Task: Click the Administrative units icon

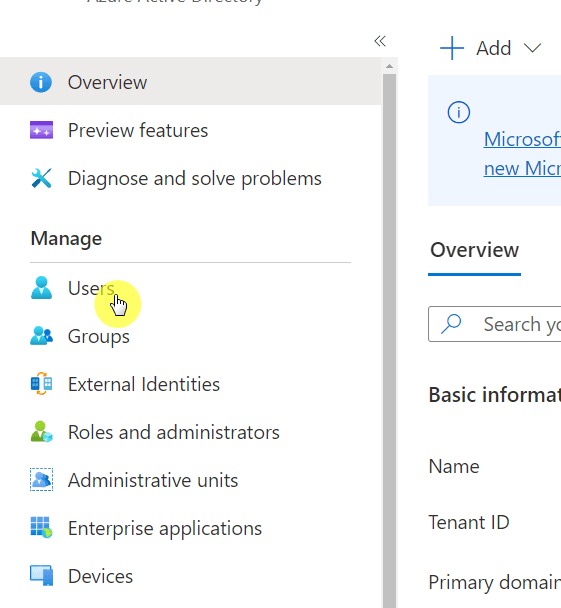Action: (41, 480)
